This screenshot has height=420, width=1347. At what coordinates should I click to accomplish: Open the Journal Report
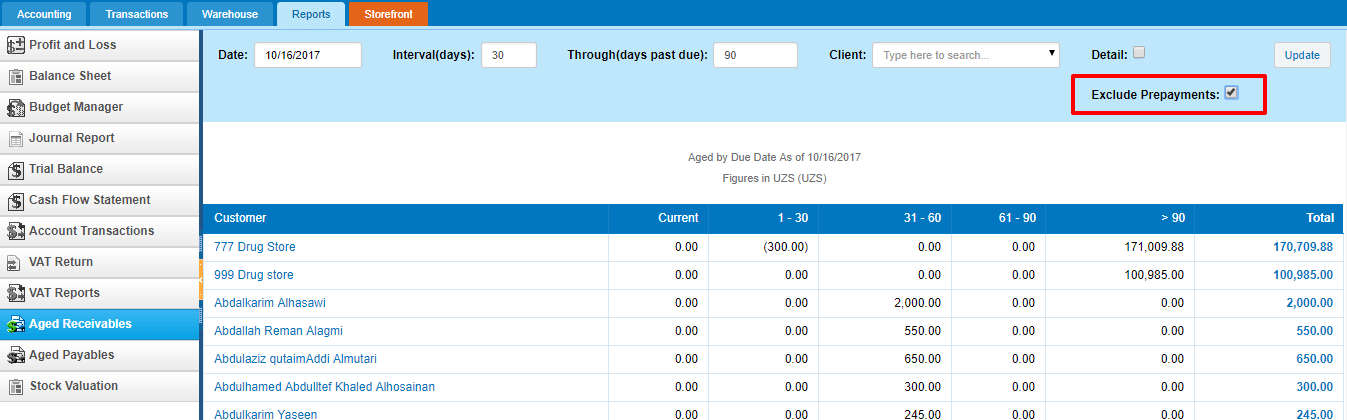[100, 138]
